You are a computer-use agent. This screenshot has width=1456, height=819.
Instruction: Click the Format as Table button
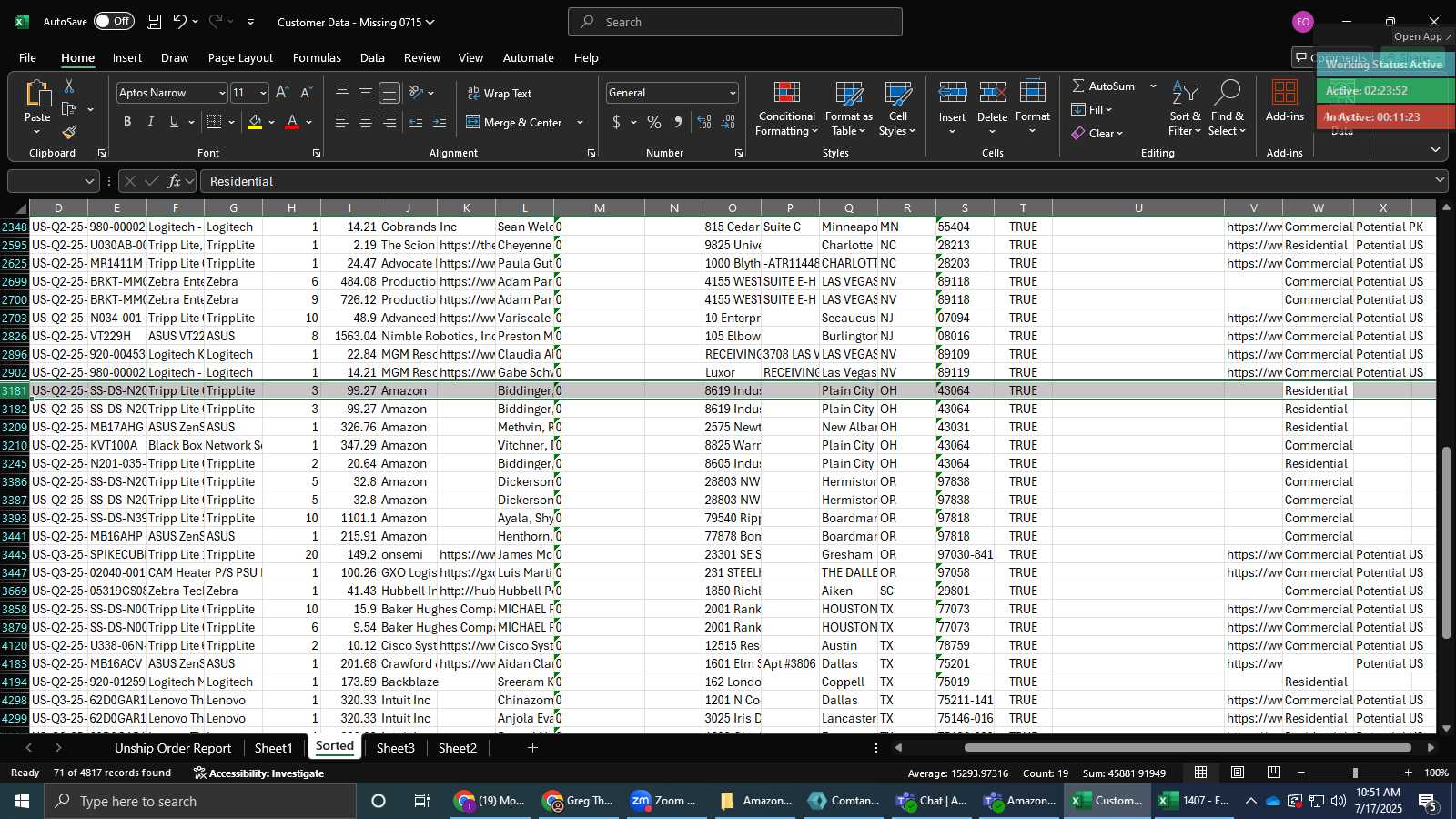(848, 109)
